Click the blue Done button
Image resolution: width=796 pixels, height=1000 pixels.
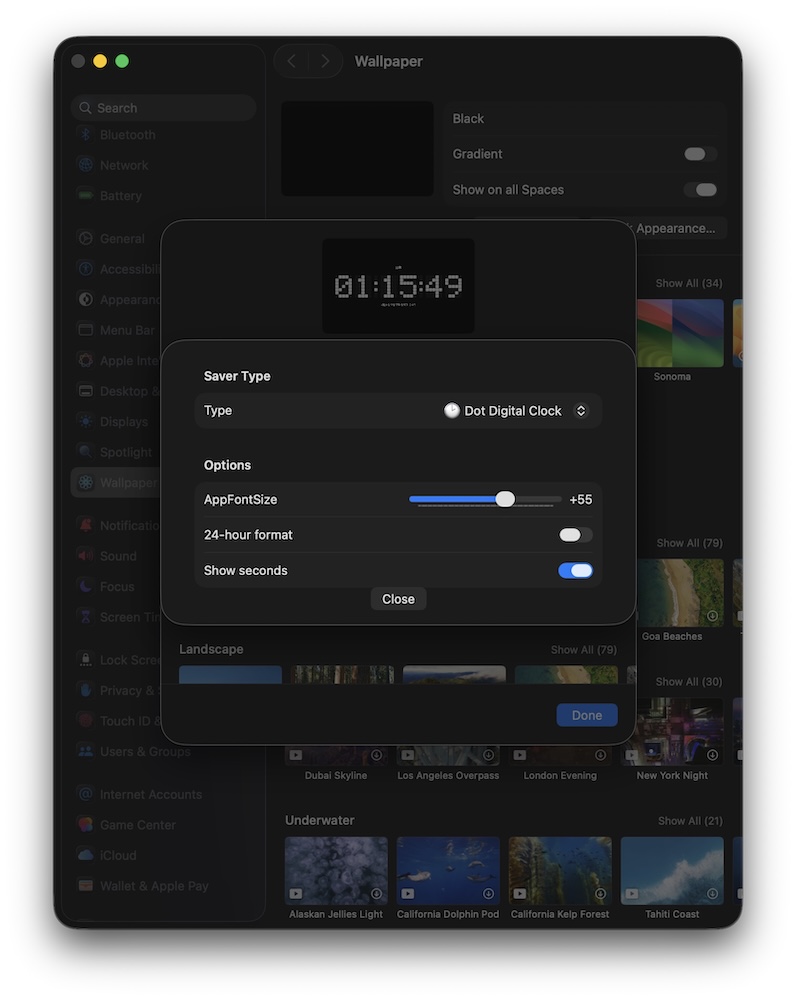tap(587, 715)
